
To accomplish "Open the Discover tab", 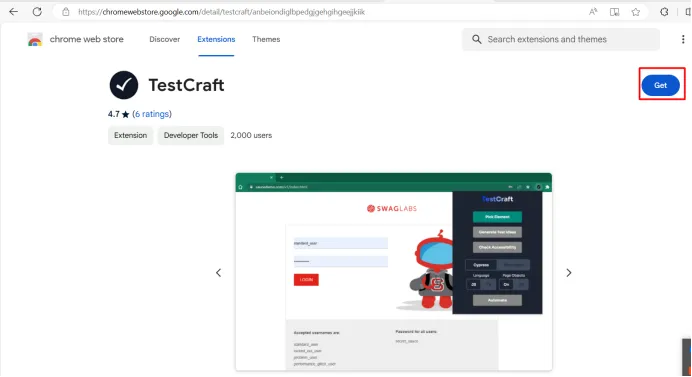I will (x=165, y=39).
